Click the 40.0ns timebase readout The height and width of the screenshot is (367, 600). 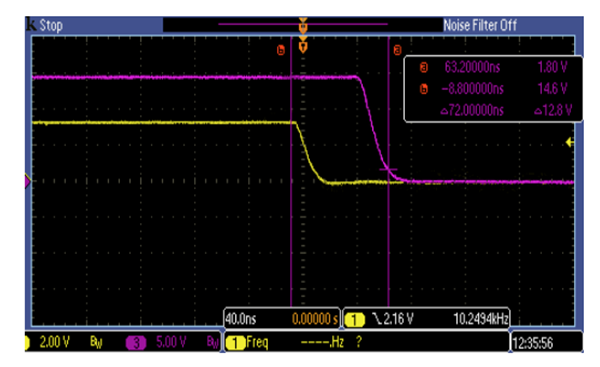pos(241,319)
